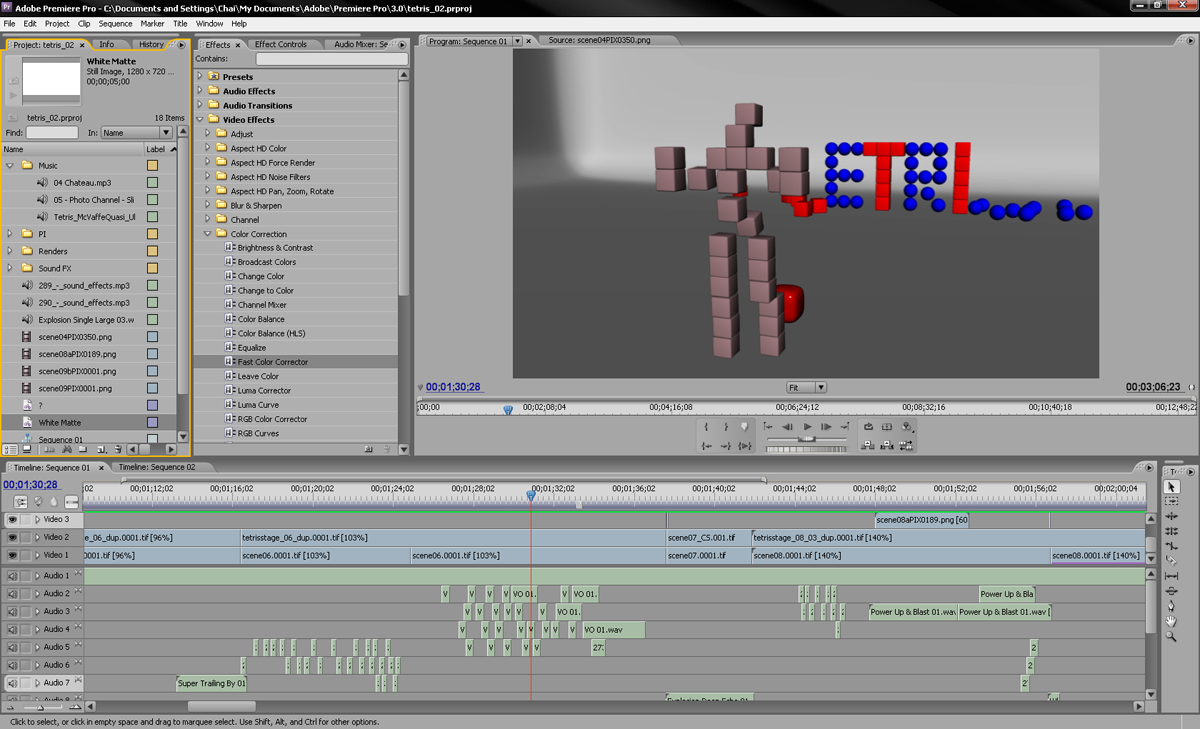Select the Fast Color Corrector effect
Viewport: 1200px width, 729px height.
(x=273, y=362)
